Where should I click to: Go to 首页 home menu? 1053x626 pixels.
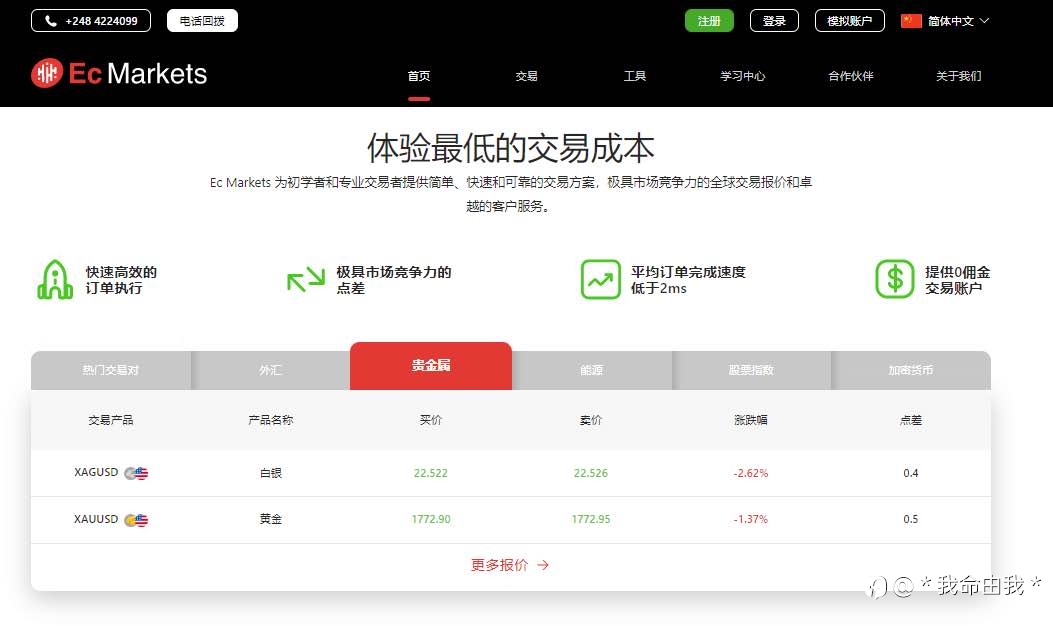coord(419,76)
